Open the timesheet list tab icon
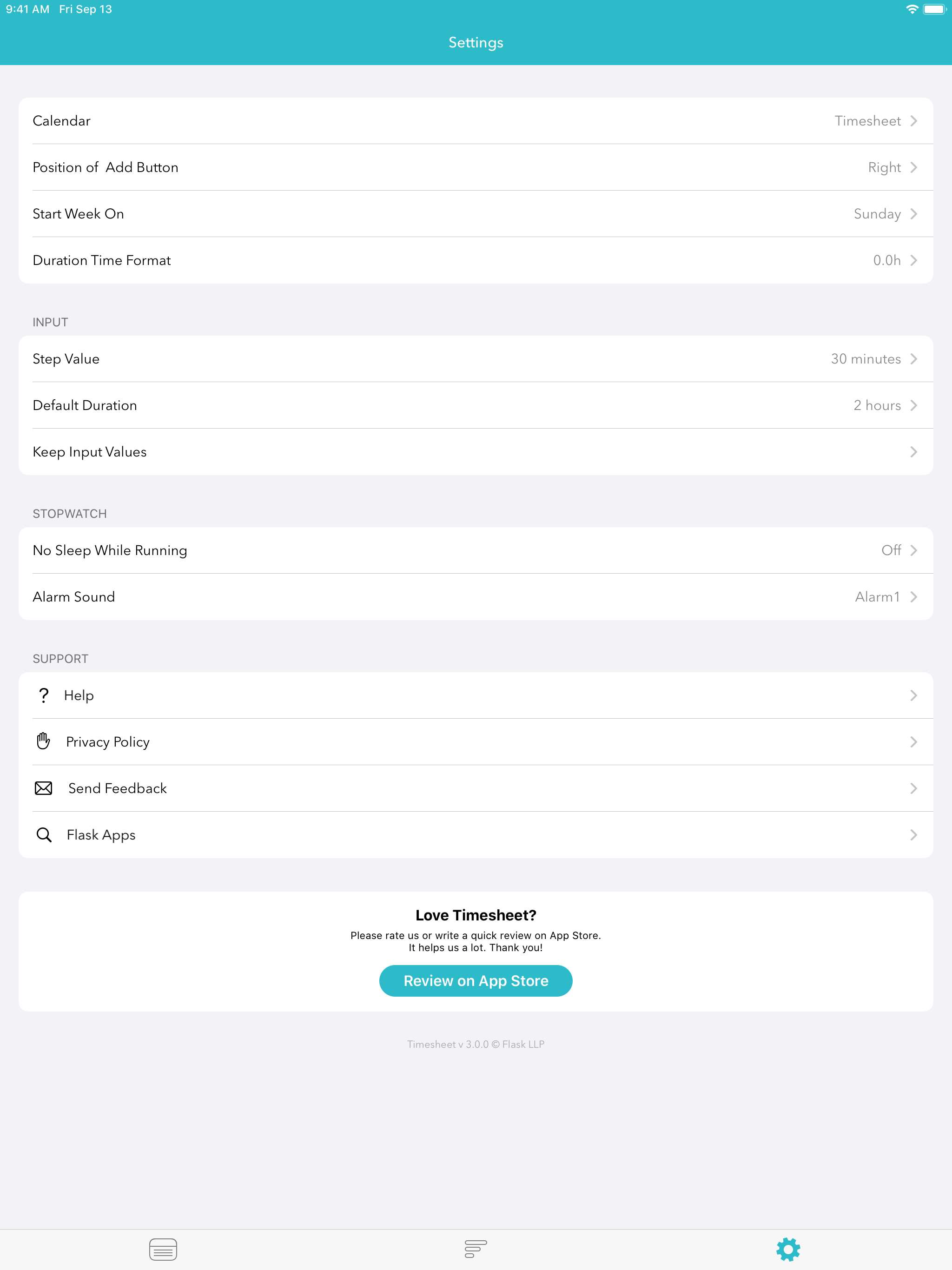This screenshot has height=1270, width=952. tap(163, 1250)
